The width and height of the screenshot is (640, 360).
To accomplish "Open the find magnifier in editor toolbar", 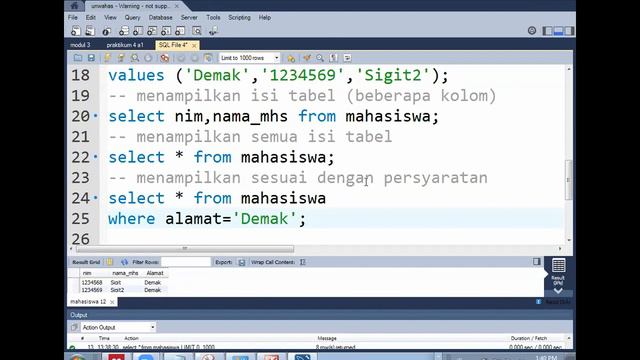I will tap(320, 58).
